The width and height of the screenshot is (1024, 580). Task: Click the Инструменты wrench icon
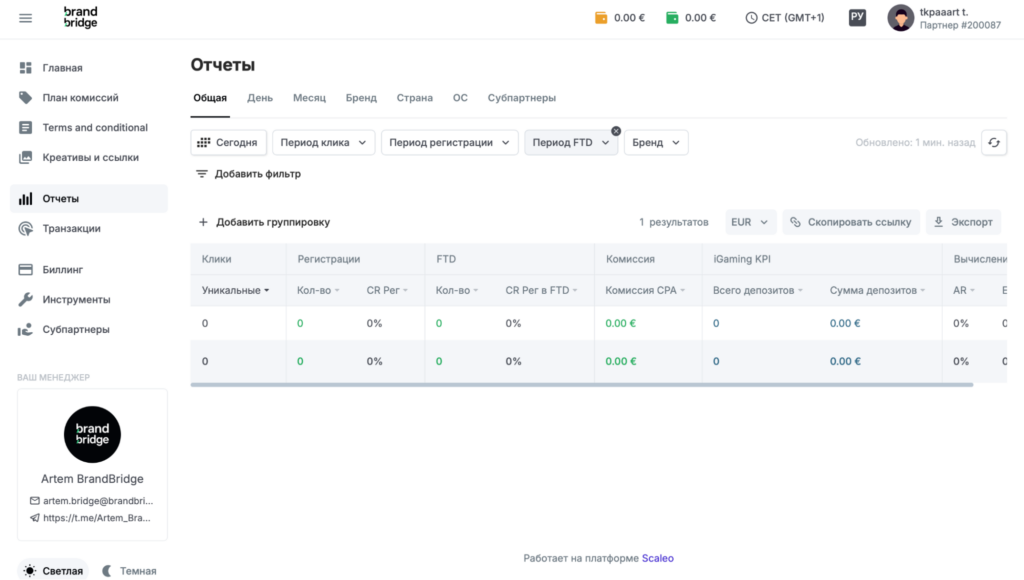[25, 299]
